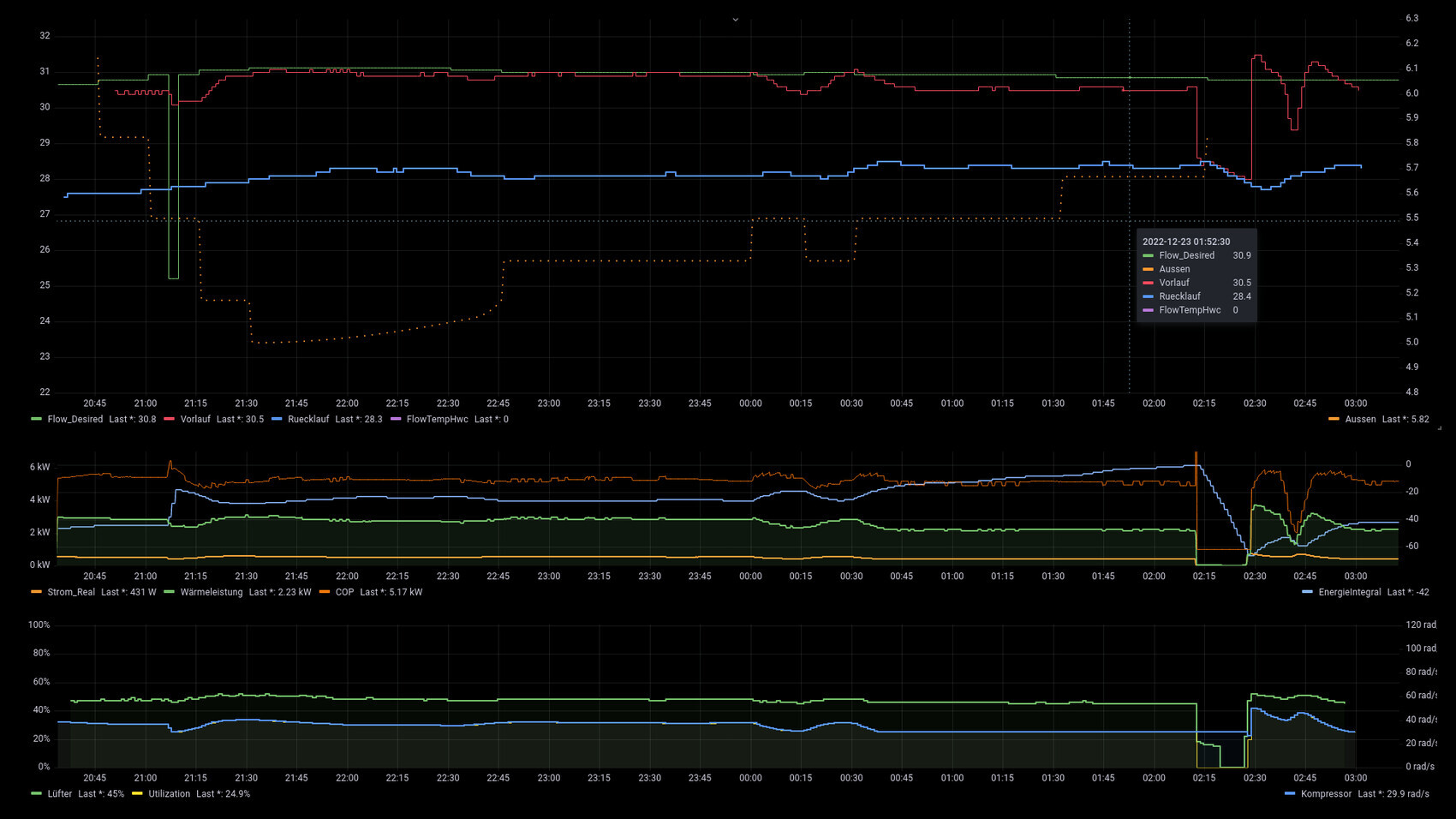Open color picker for Flow_Desired green swatch
The height and width of the screenshot is (819, 1456).
pyautogui.click(x=36, y=420)
